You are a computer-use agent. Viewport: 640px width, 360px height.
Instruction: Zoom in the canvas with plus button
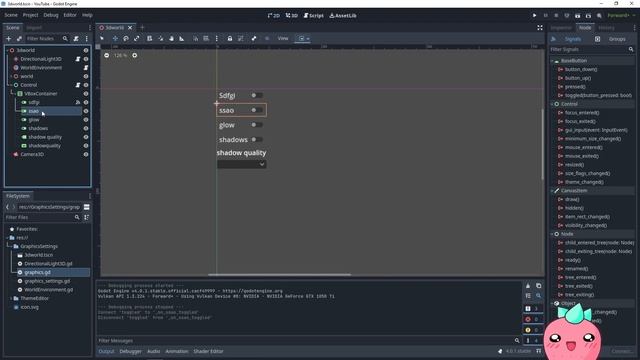[x=135, y=55]
